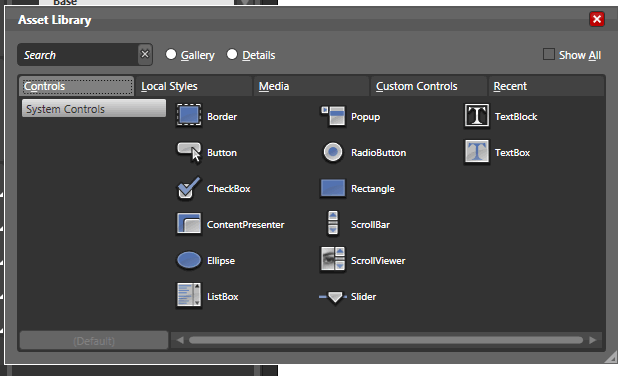This screenshot has height=376, width=634.
Task: Enable the Gallery view radio button
Action: click(171, 54)
